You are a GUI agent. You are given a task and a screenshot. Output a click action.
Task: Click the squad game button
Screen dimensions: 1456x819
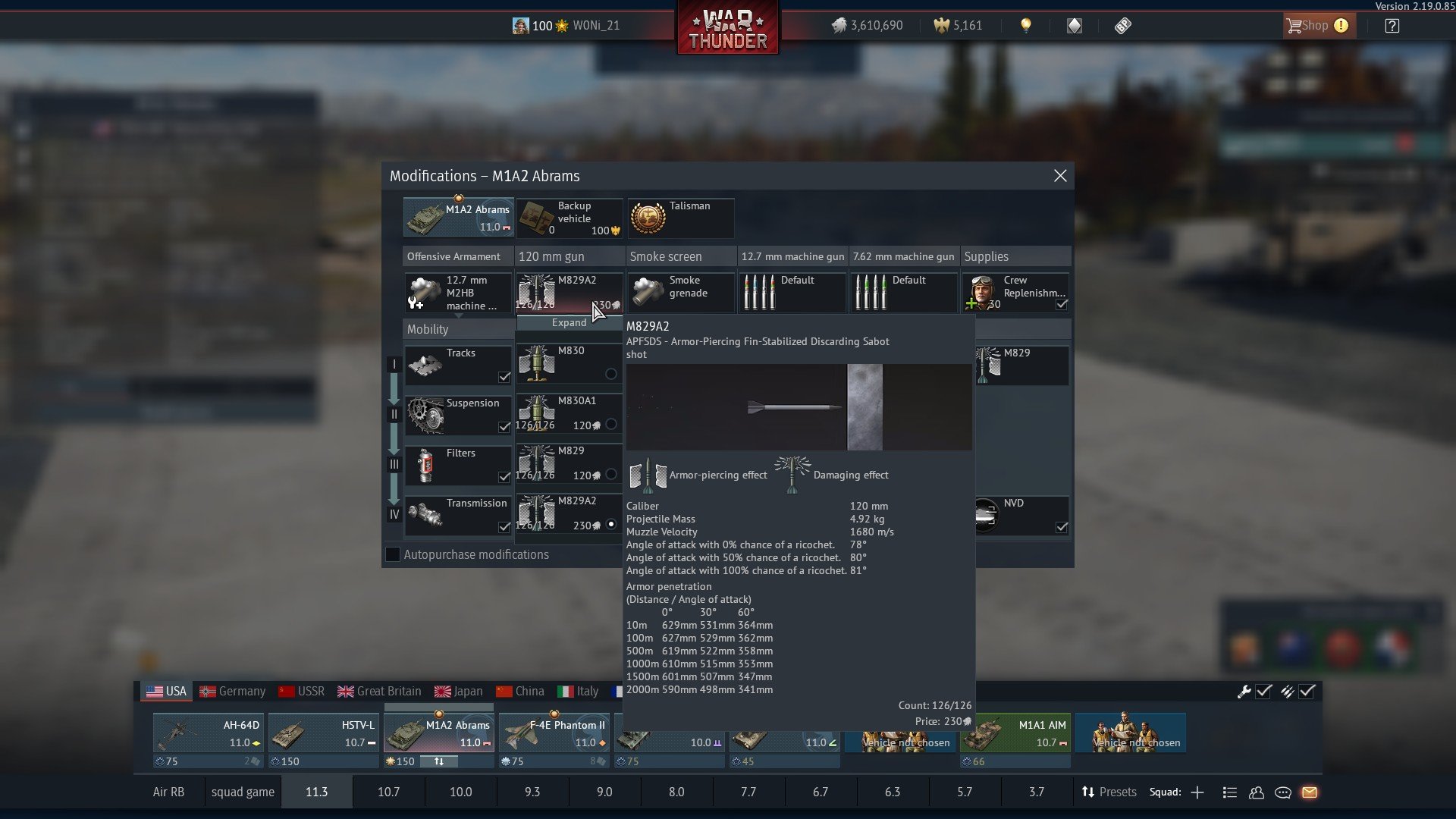click(243, 792)
